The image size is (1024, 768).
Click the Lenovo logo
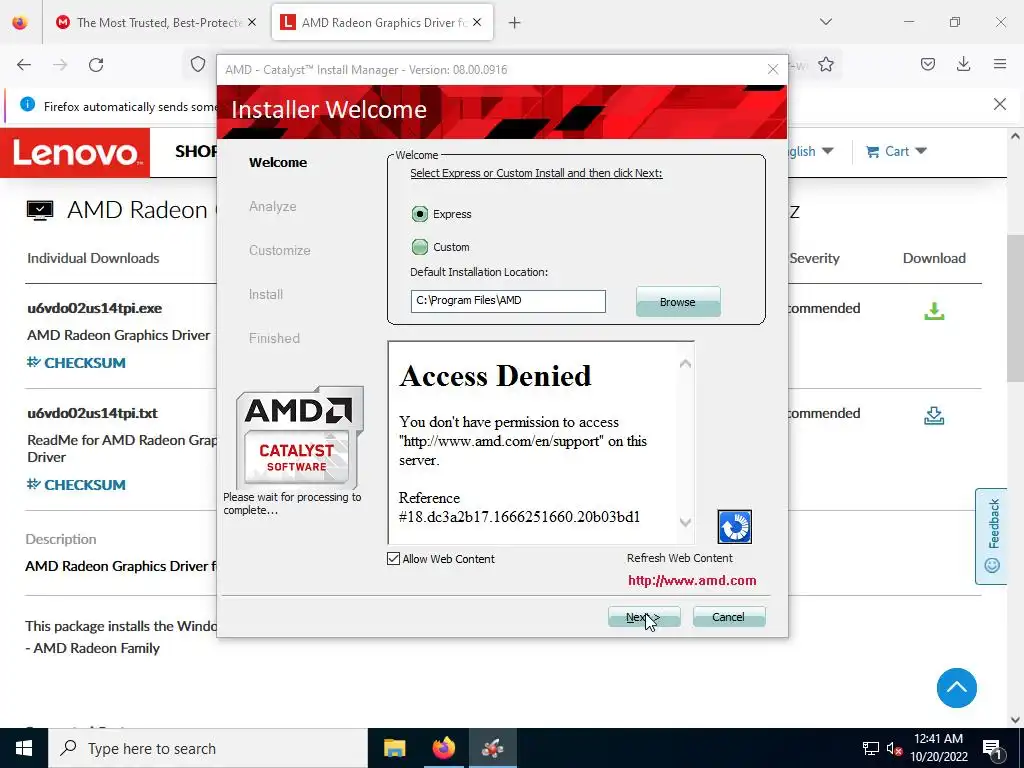coord(75,153)
